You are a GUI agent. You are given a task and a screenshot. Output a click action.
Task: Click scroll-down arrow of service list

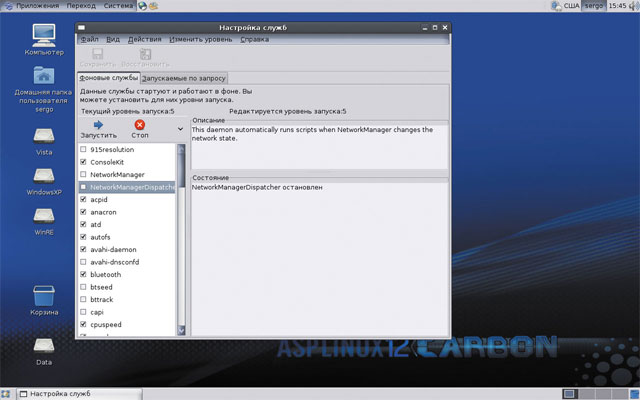(x=181, y=331)
